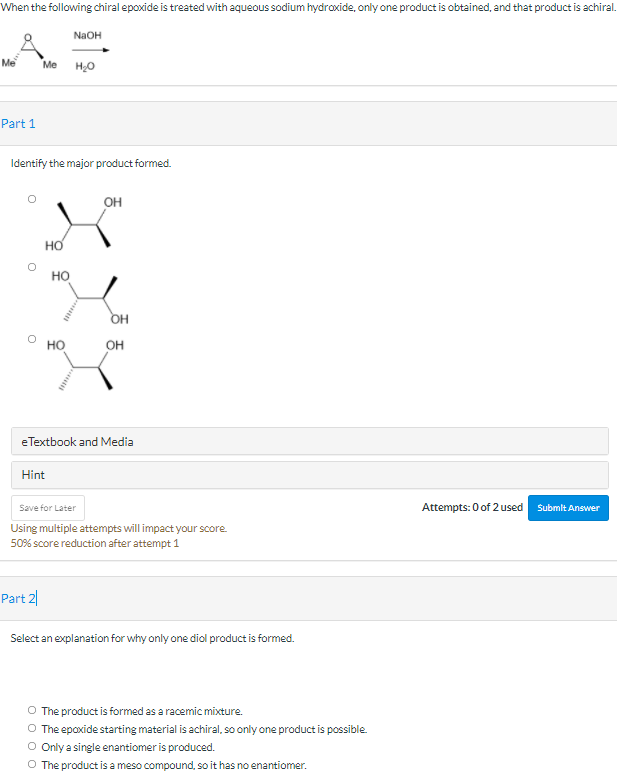The height and width of the screenshot is (780, 617).
Task: Click the diol drawing with HO top-left, OH bottom-right
Action: [89, 296]
